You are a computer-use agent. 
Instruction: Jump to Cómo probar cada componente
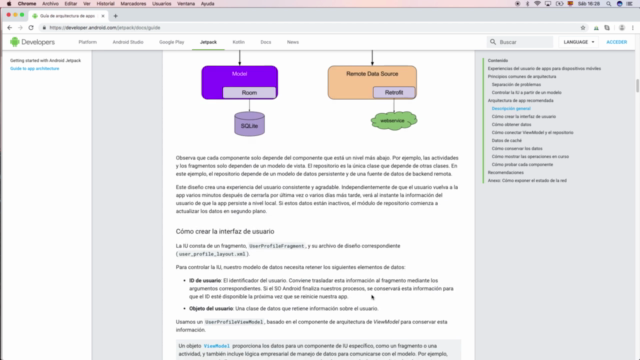point(522,164)
